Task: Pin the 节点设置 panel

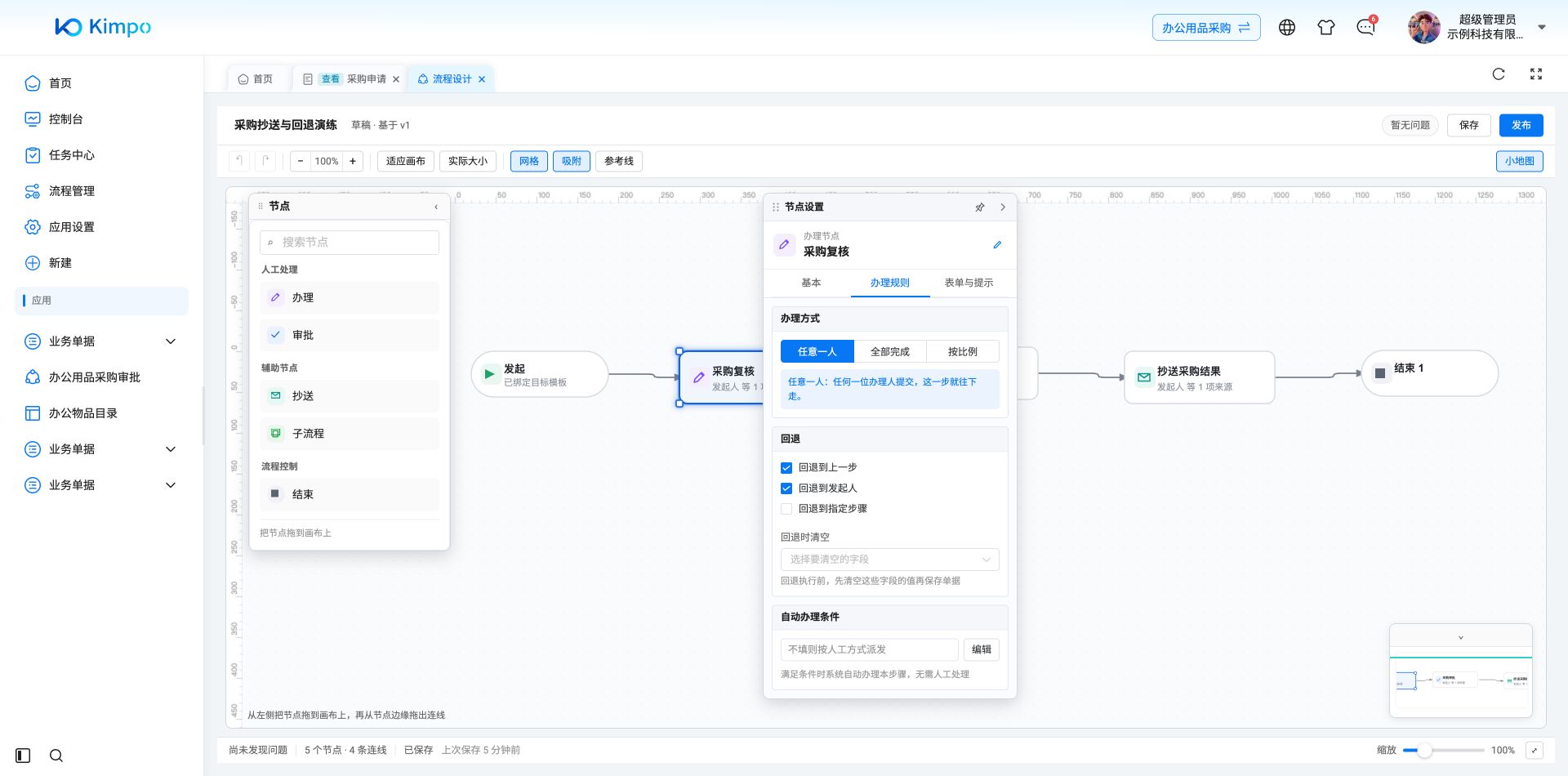Action: (x=980, y=207)
